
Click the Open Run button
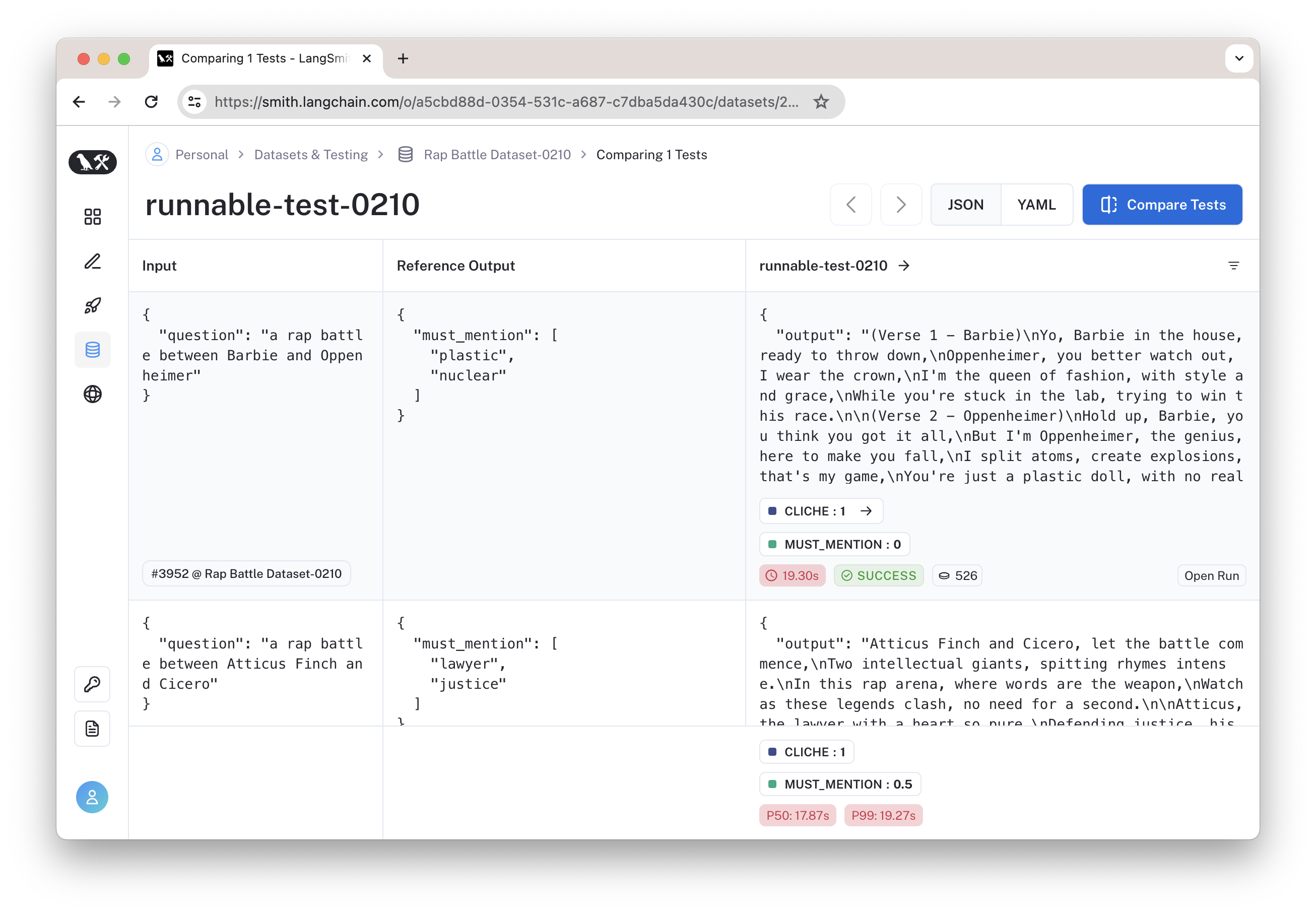pyautogui.click(x=1211, y=575)
